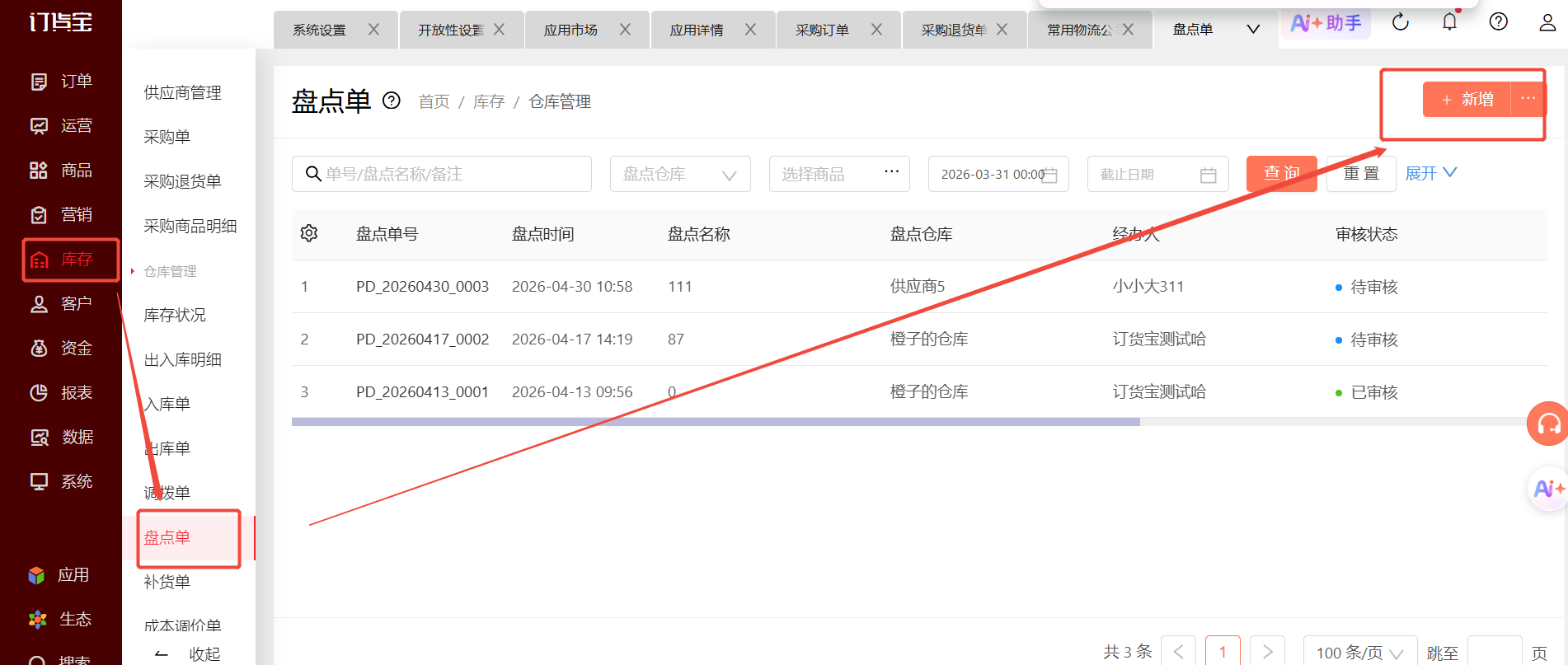Switch to the 系统设置 tab
The width and height of the screenshot is (1568, 665).
(320, 30)
